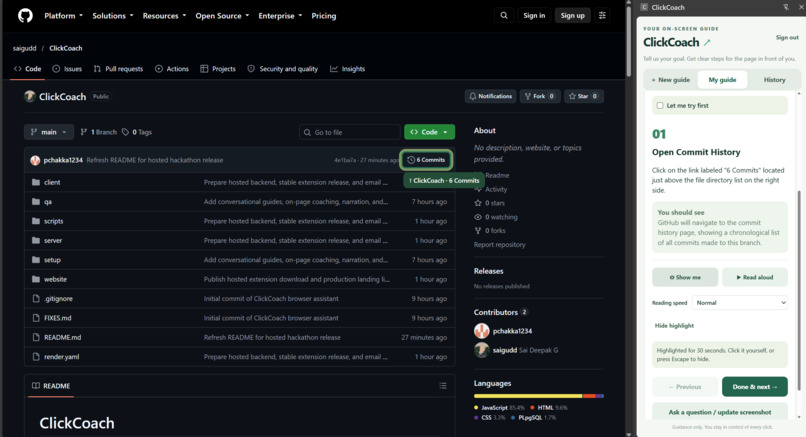
Task: Click the ClickCoach repository avatar
Action: point(29,96)
